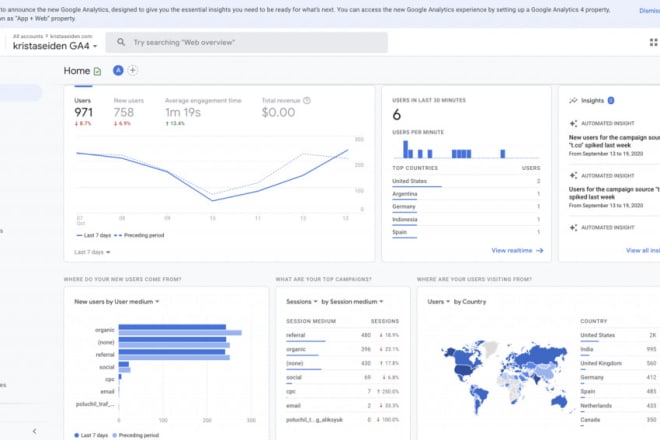Select the Users metric tab
This screenshot has width=660, height=440.
83,112
